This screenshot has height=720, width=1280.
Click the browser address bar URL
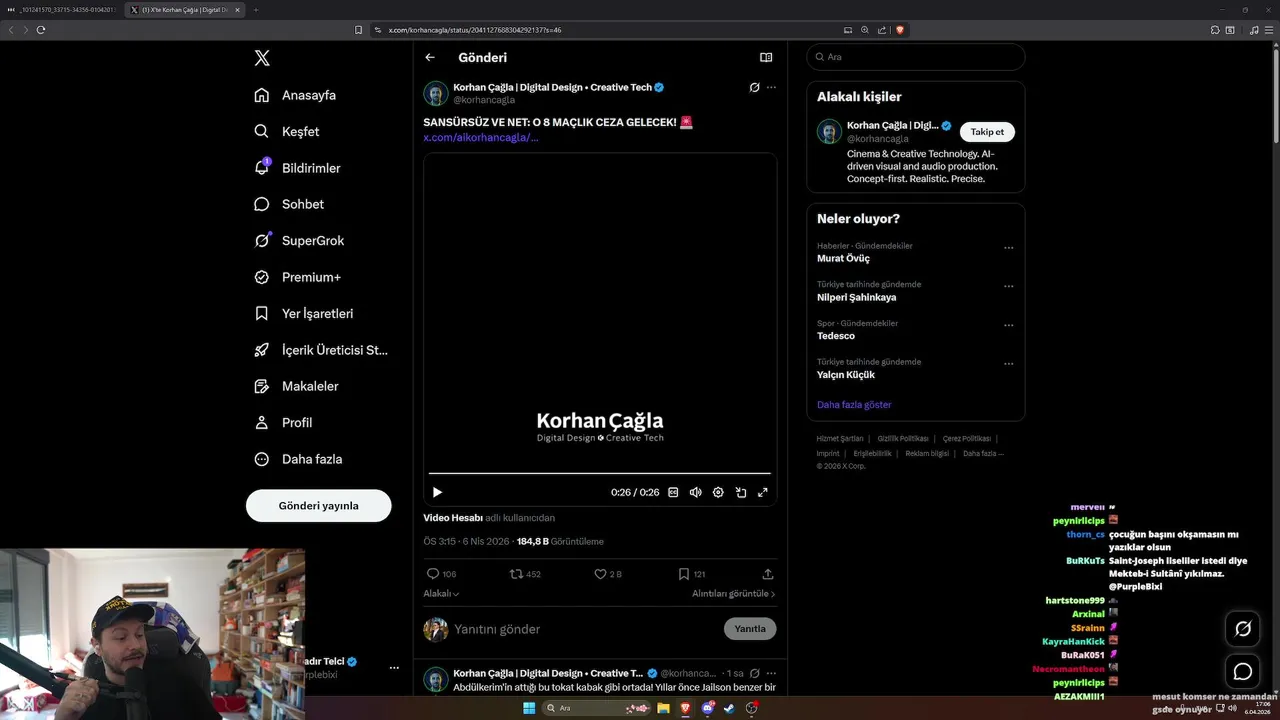[475, 30]
